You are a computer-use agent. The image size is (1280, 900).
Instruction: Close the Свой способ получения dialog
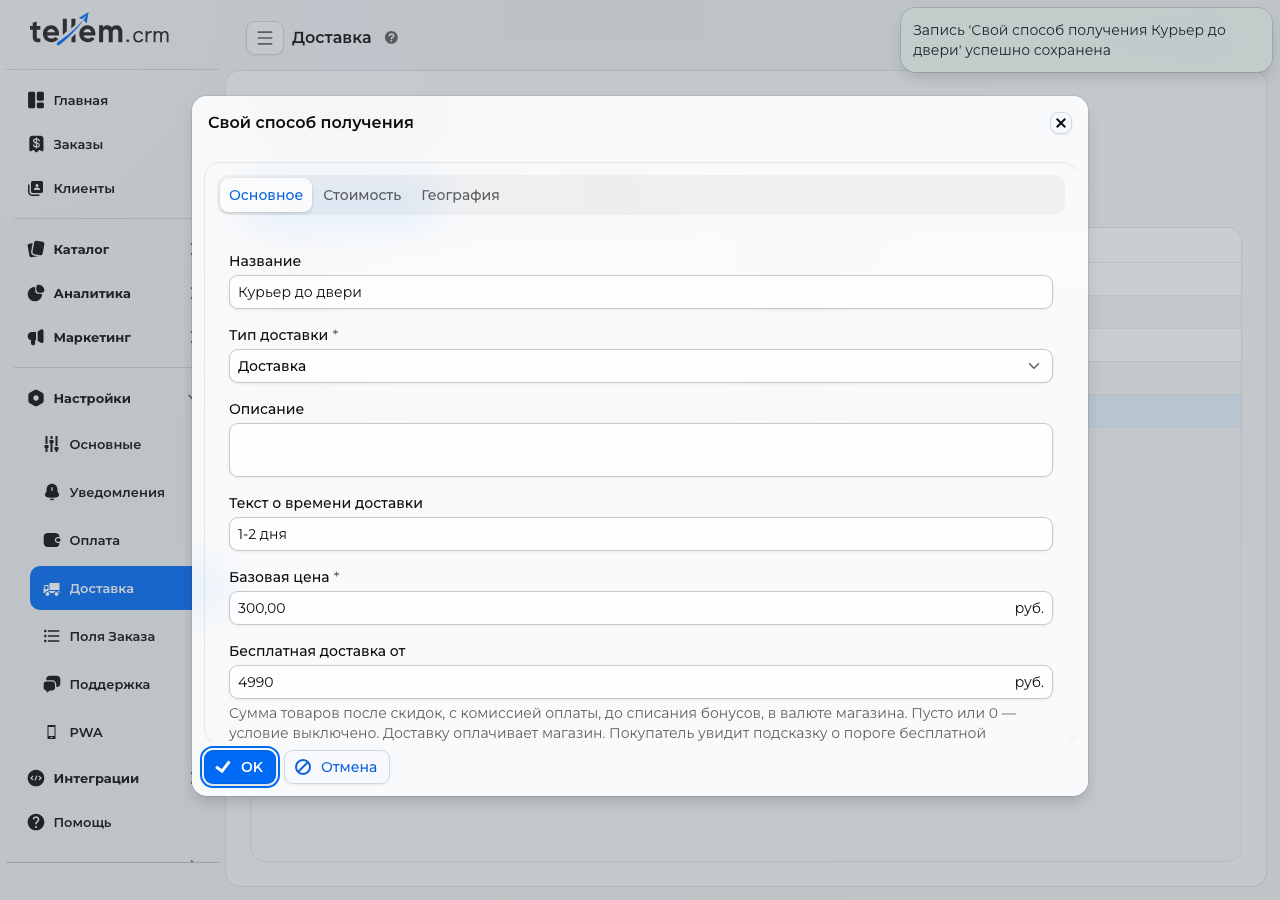1061,123
